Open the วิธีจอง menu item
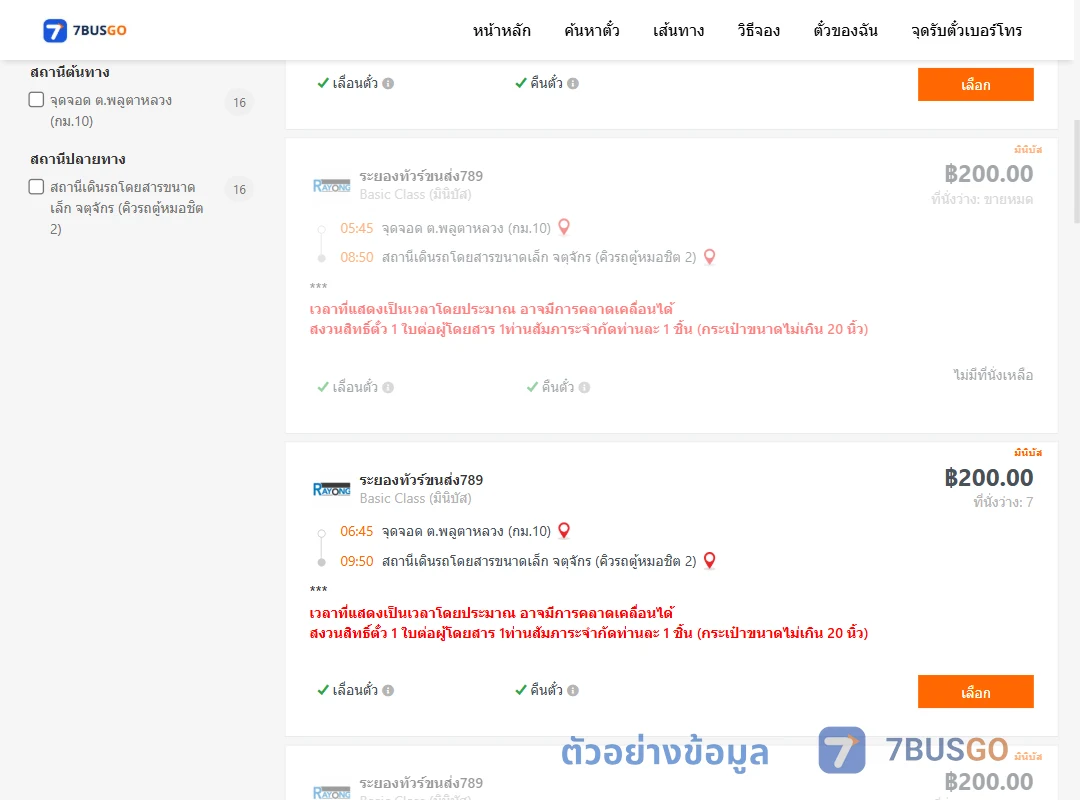This screenshot has width=1080, height=800. click(x=758, y=30)
